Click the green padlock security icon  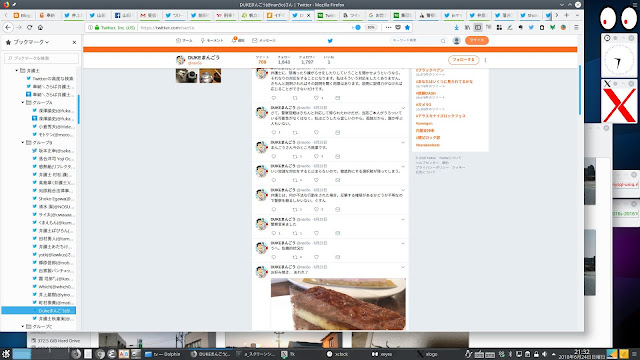[x=97, y=27]
